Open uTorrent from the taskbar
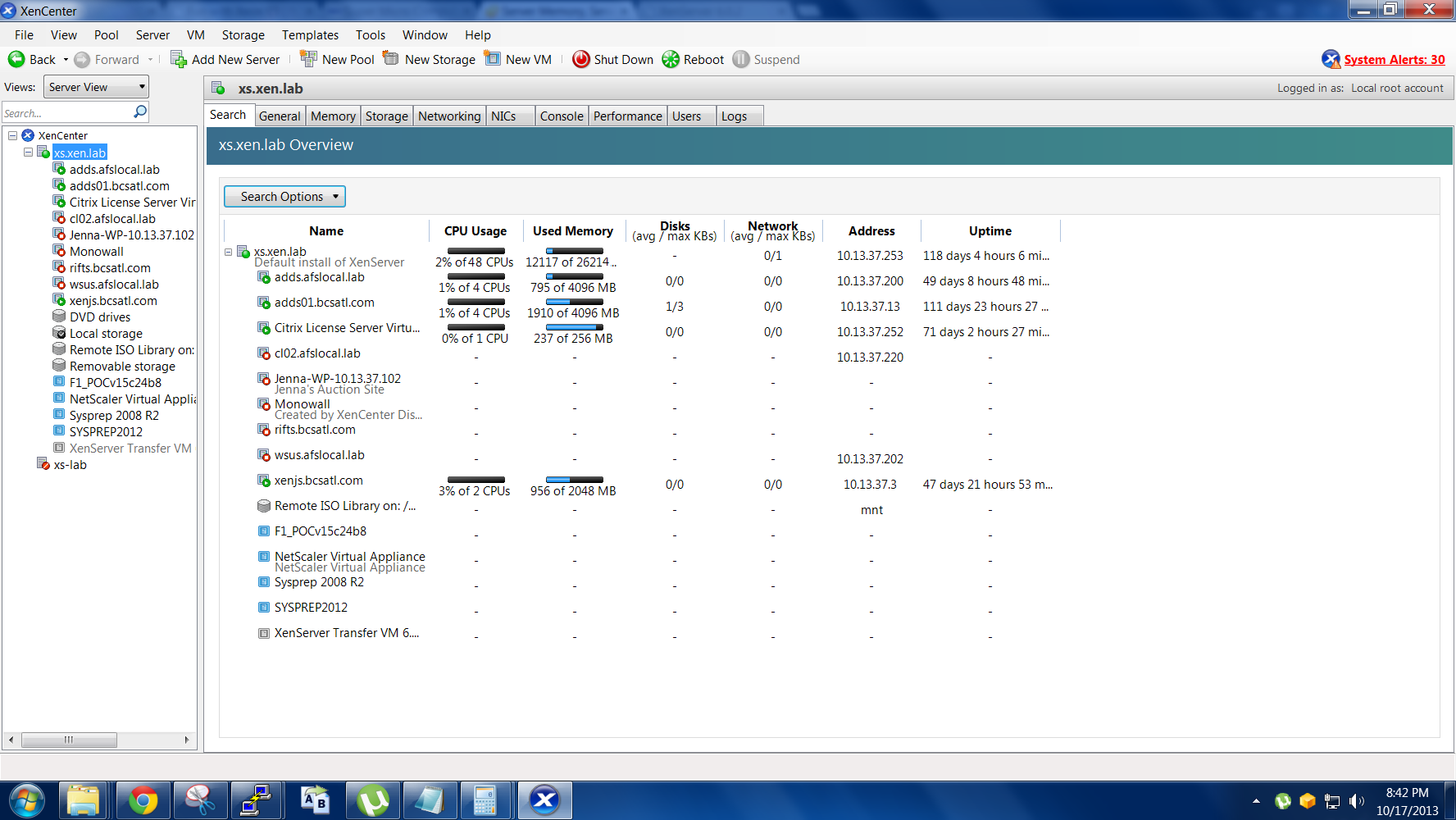The image size is (1456, 820). pyautogui.click(x=373, y=800)
